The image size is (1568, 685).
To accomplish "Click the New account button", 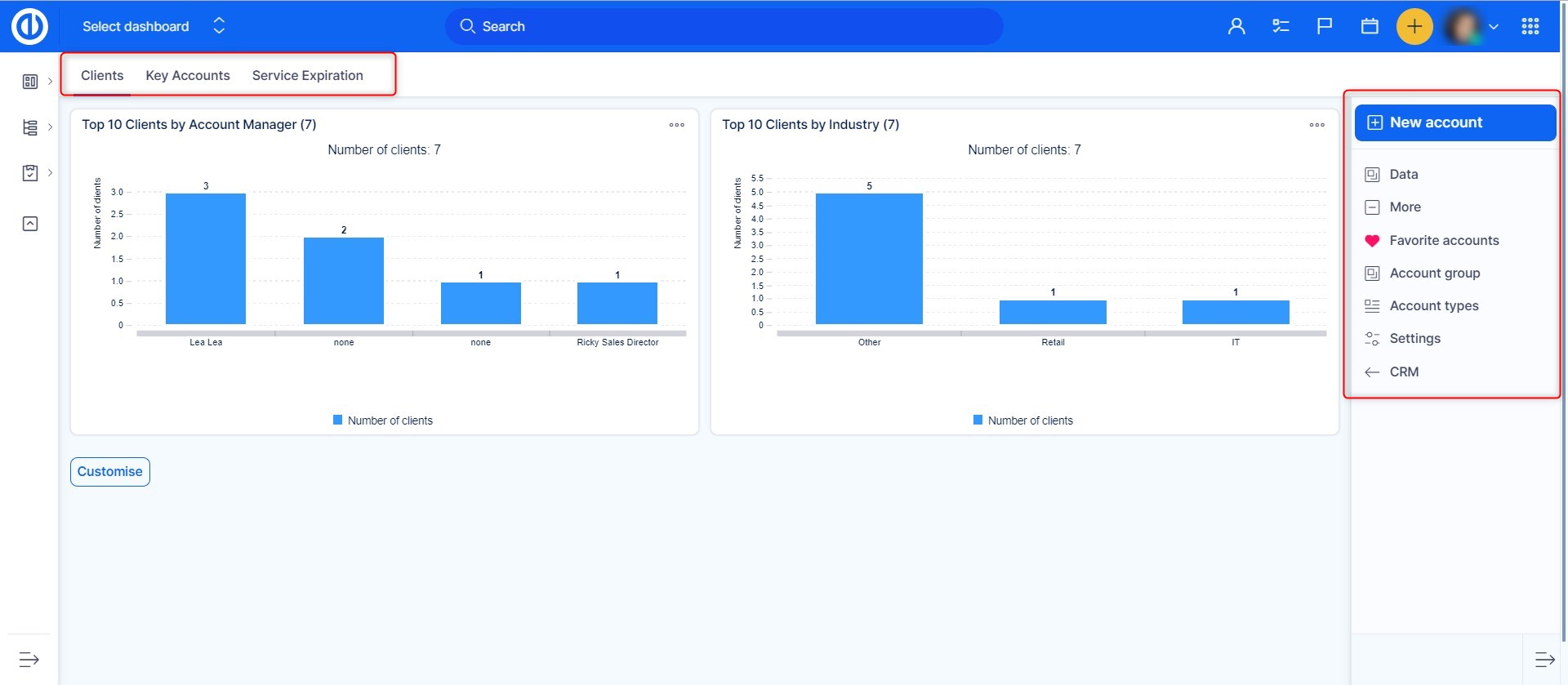I will [1454, 122].
